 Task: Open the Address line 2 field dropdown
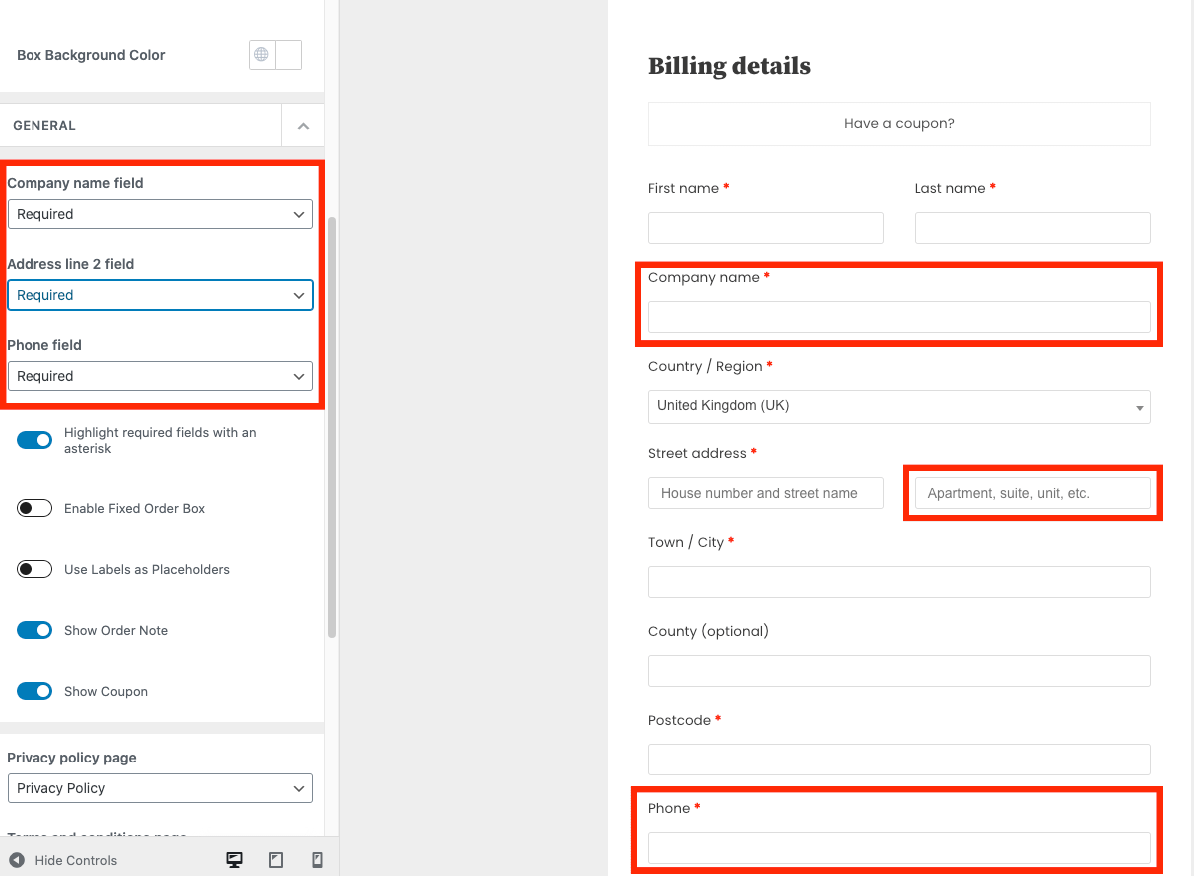[160, 295]
